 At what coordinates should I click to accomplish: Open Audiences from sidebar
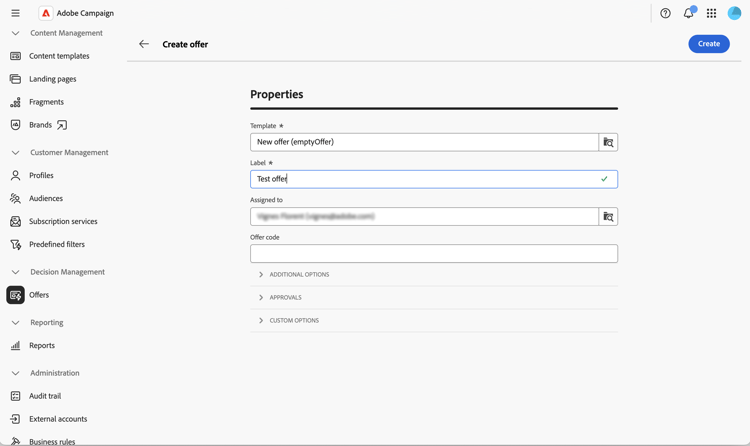(x=46, y=199)
